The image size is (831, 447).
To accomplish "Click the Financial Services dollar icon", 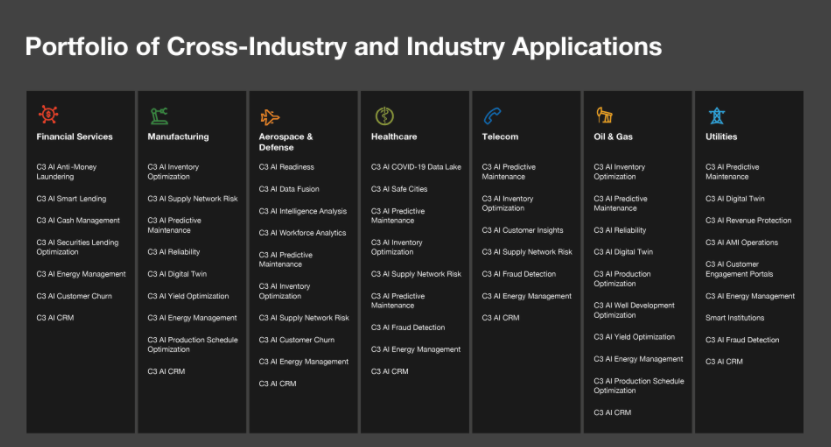I will pos(47,115).
